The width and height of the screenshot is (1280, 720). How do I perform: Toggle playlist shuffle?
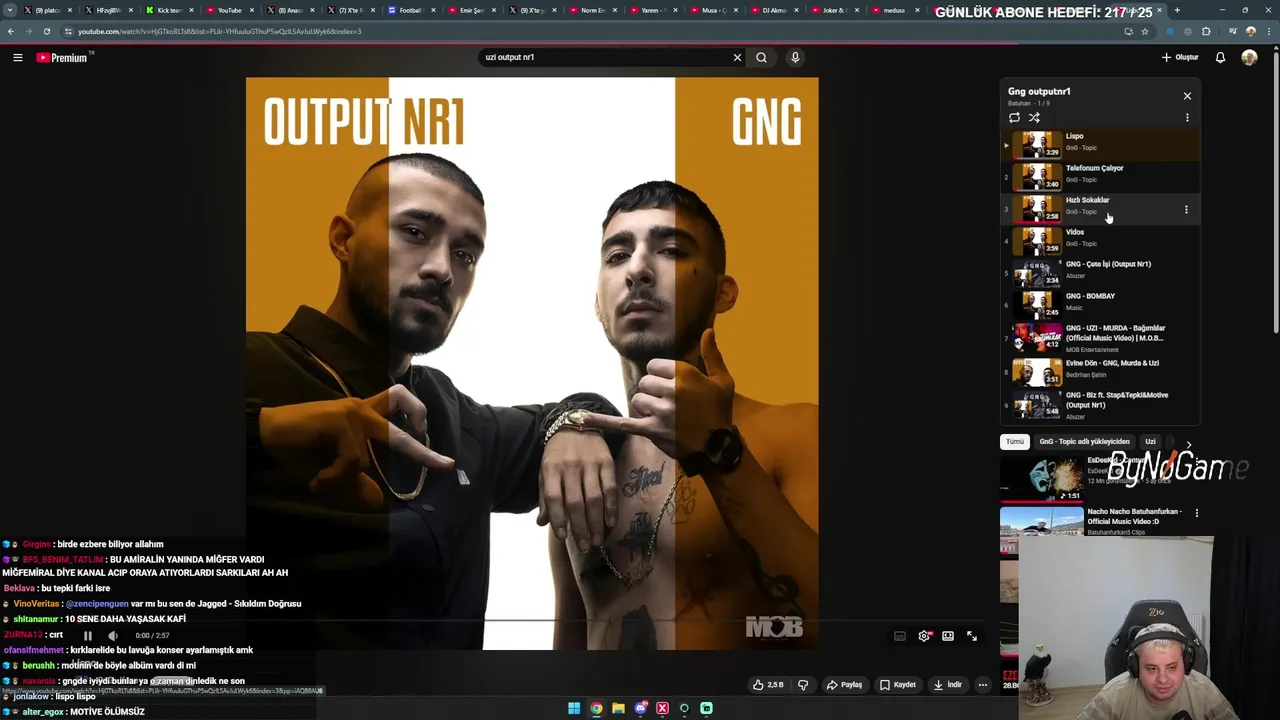[1034, 118]
